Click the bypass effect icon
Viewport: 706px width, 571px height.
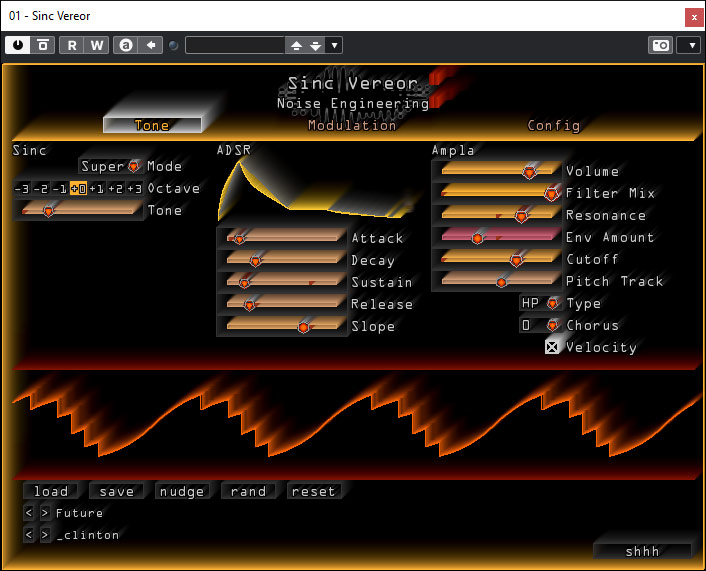click(x=43, y=45)
